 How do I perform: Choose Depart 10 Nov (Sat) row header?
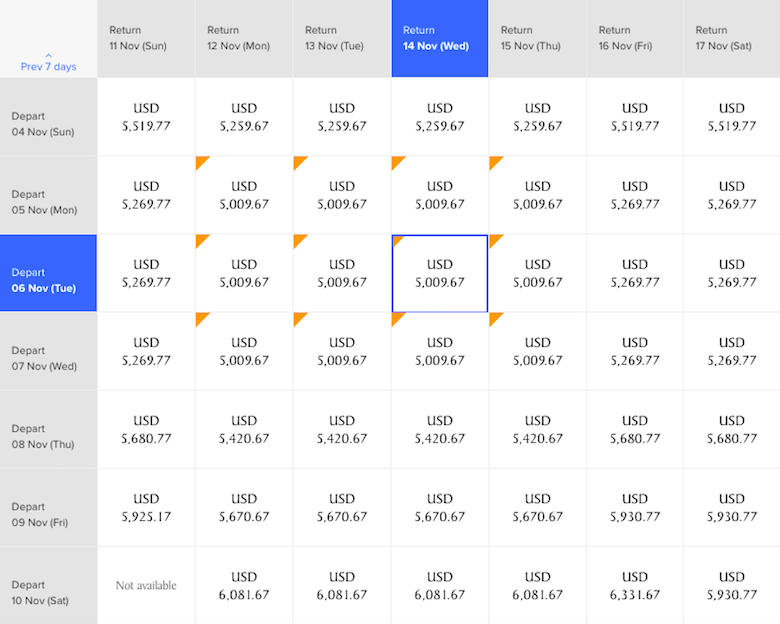pyautogui.click(x=48, y=586)
